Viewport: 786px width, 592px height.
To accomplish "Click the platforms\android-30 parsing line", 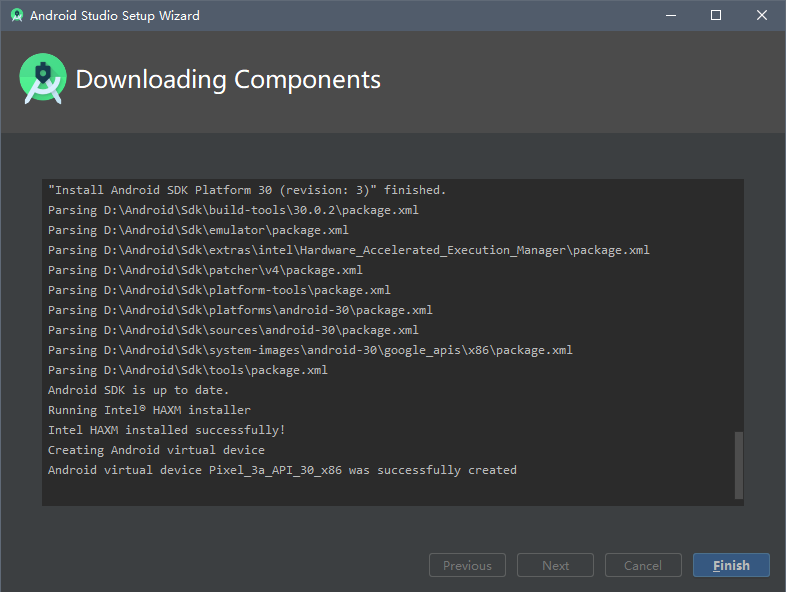I will (x=240, y=310).
